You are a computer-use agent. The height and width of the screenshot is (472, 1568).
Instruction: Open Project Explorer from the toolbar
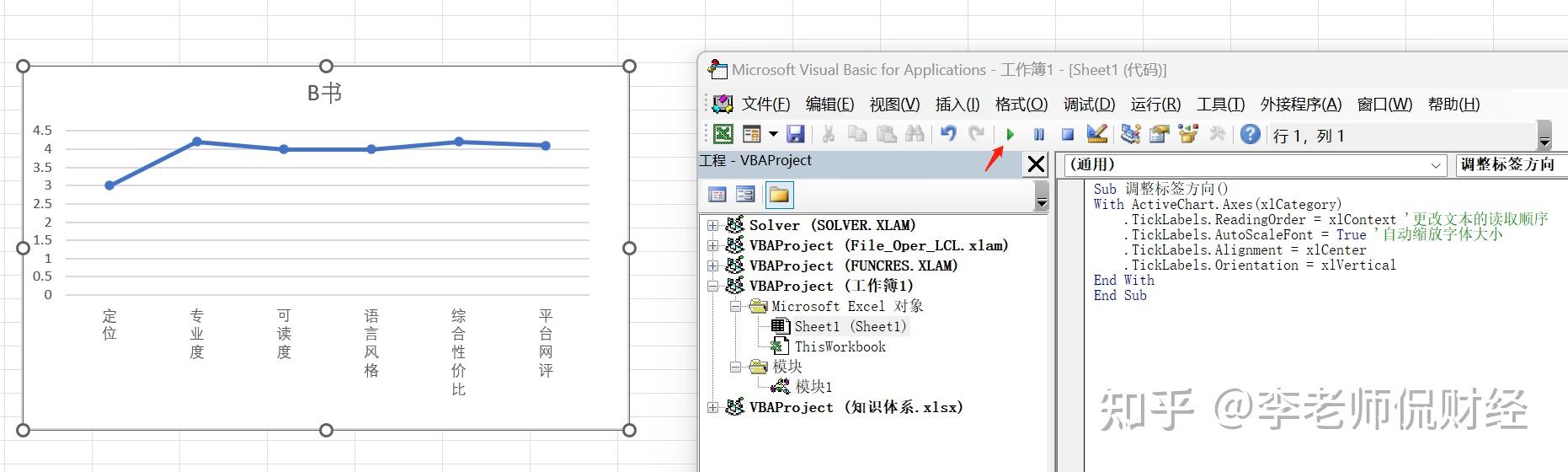click(1130, 134)
